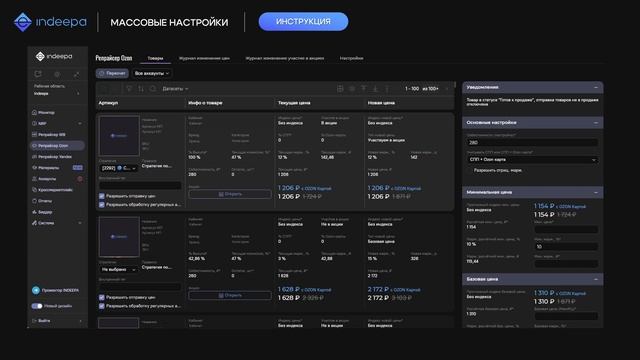Viewport: 640px width, 360px height.
Task: Click the upload arrow icon in the table toolbar
Action: point(364,89)
